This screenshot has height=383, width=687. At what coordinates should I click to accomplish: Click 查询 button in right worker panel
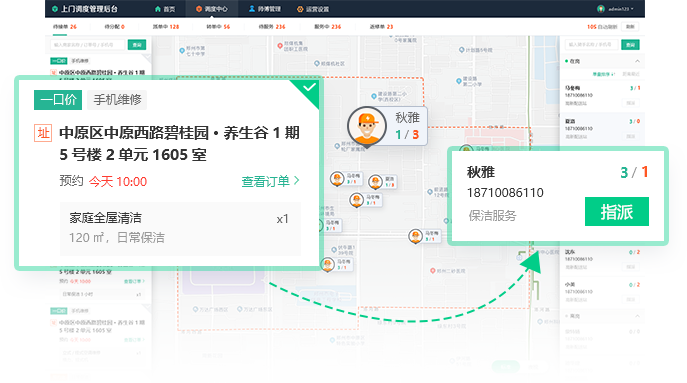pyautogui.click(x=630, y=45)
